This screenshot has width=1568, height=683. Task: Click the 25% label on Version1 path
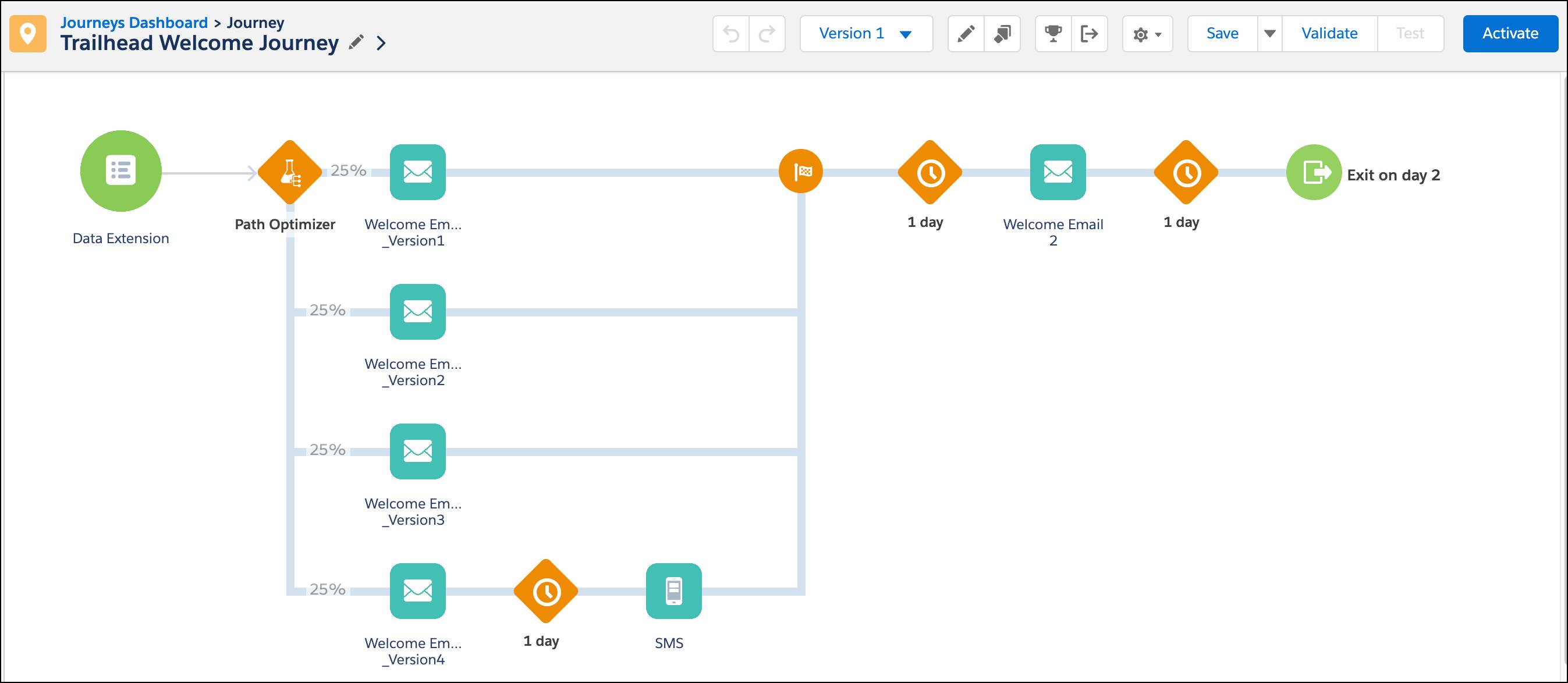pyautogui.click(x=348, y=170)
